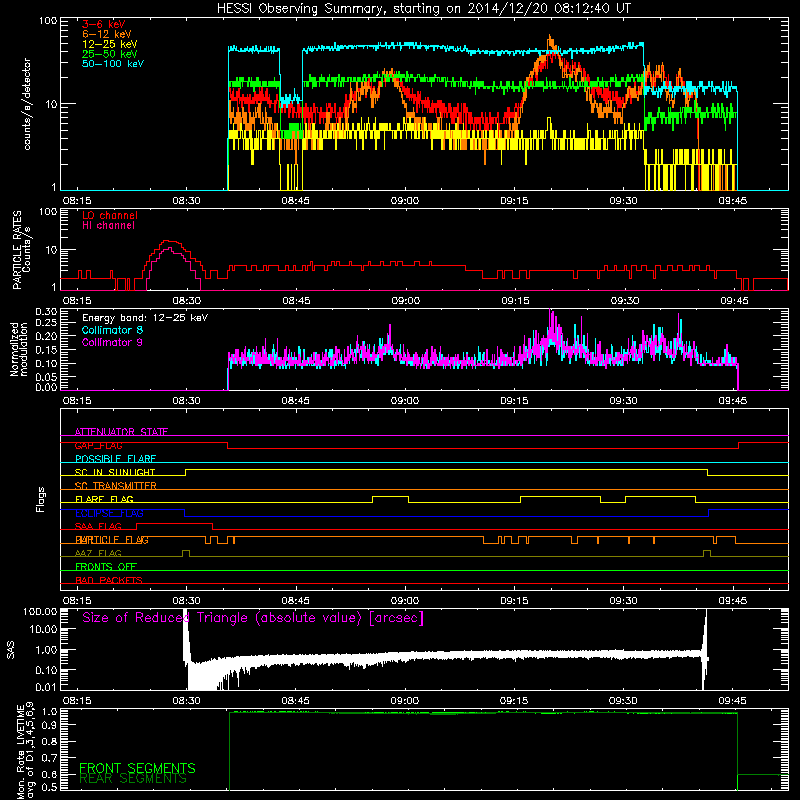This screenshot has width=800, height=800.
Task: Click the HI channel legend label
Action: click(108, 226)
